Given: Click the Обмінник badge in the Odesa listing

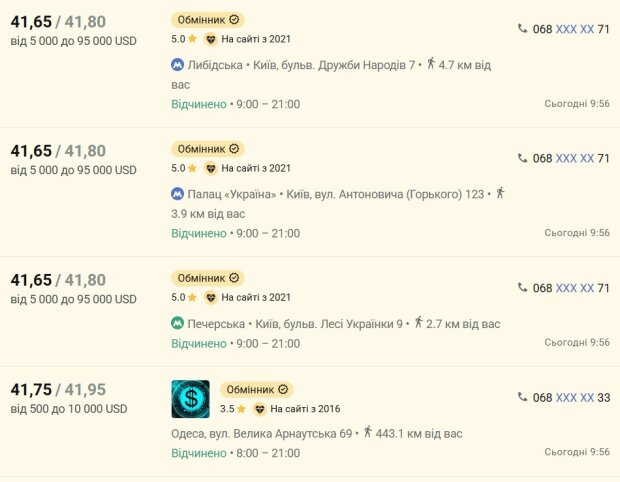Looking at the screenshot, I should pos(257,389).
